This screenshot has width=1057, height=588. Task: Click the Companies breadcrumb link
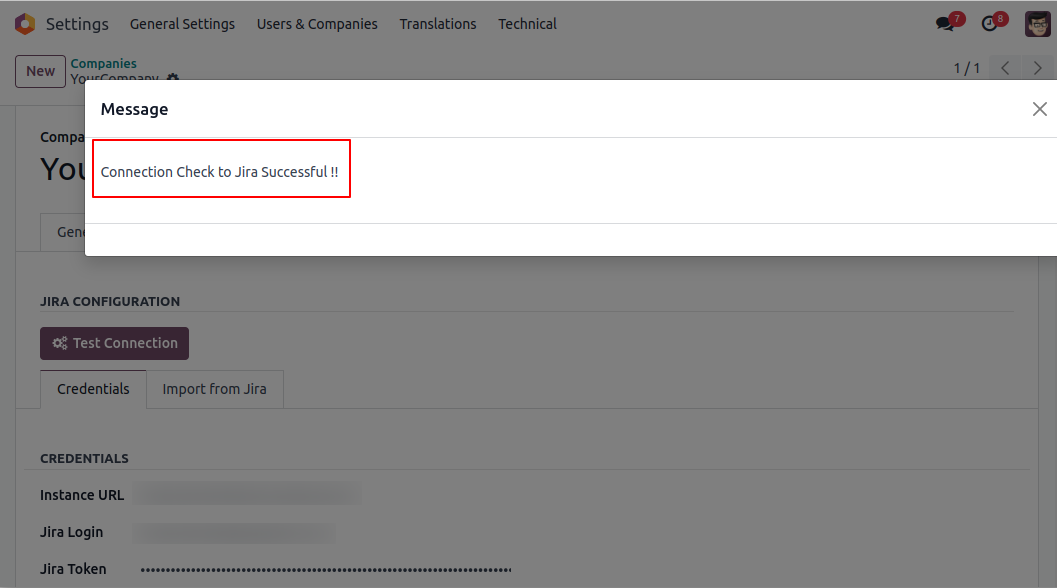click(103, 63)
